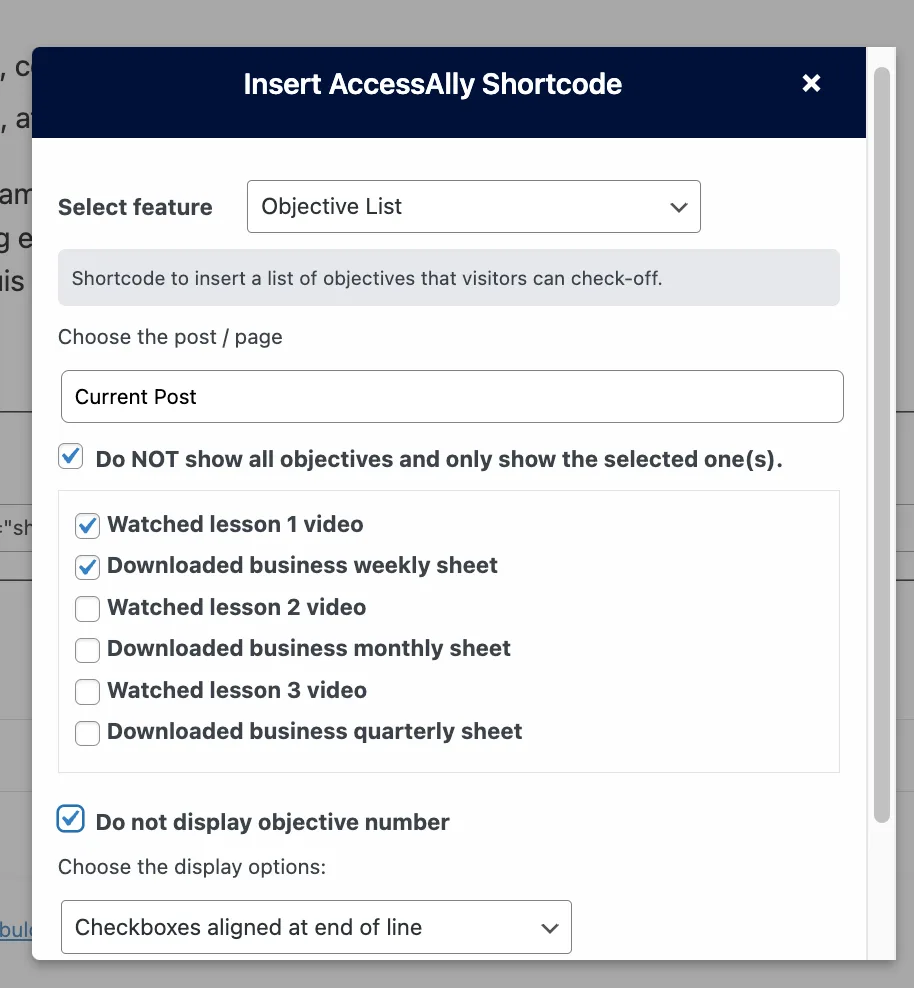914x988 pixels.
Task: Click the chevron arrow on the display options dropdown
Action: pyautogui.click(x=549, y=928)
